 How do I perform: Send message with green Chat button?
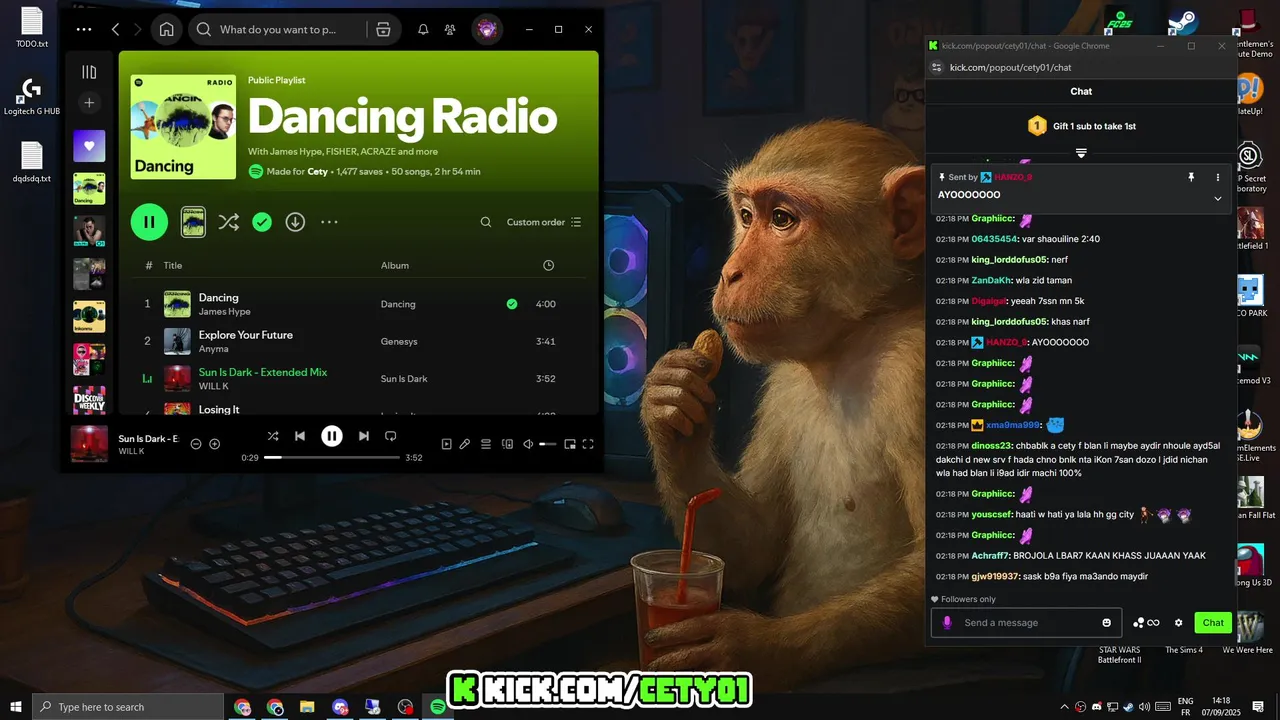click(x=1213, y=622)
